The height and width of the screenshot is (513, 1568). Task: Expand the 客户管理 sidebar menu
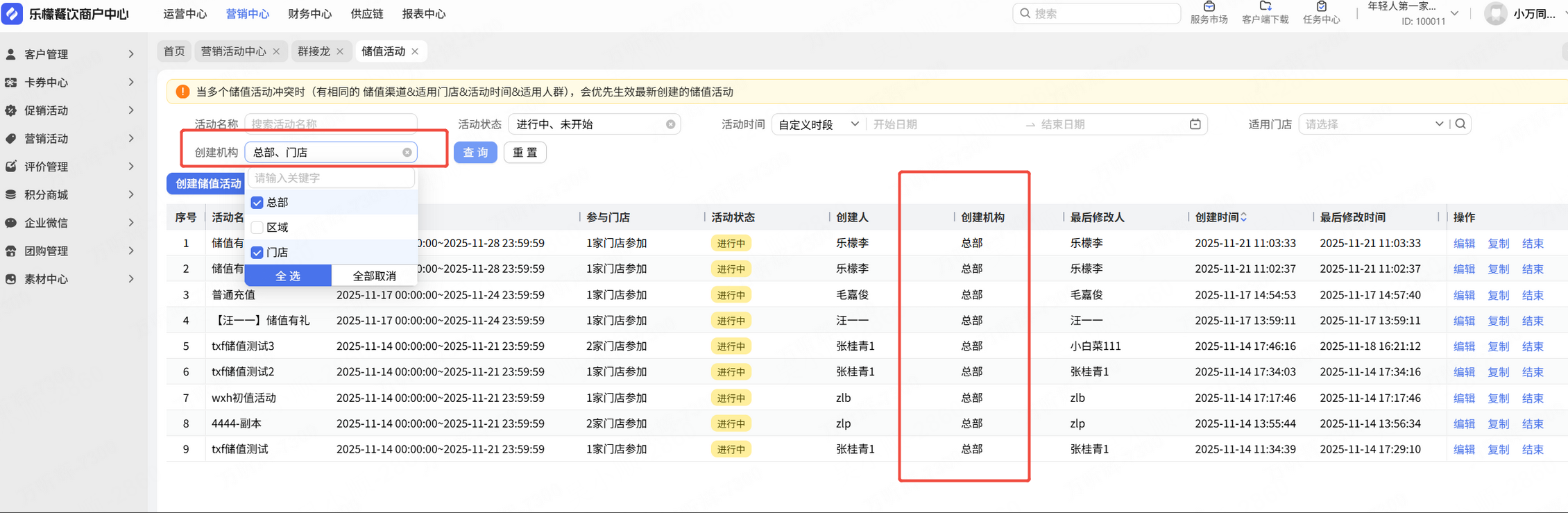pyautogui.click(x=69, y=54)
